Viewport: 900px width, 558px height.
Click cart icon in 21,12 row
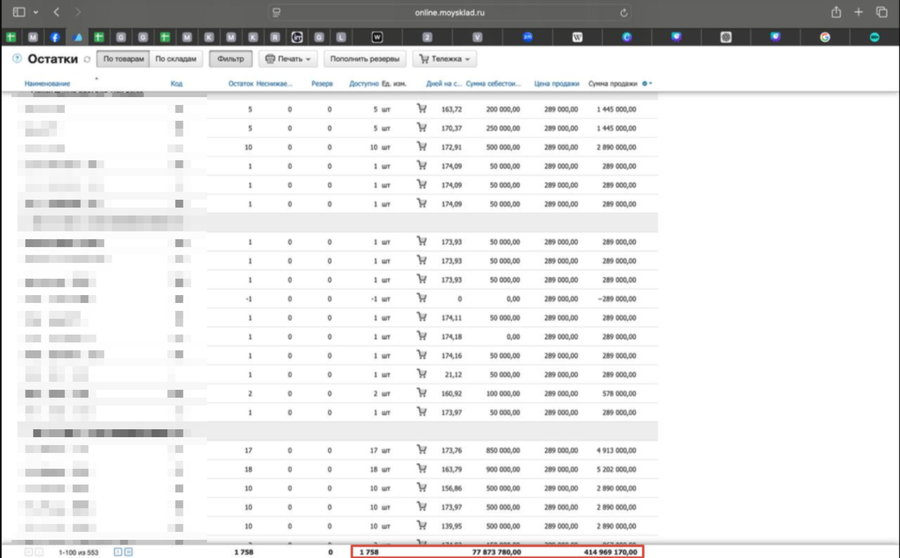point(422,374)
